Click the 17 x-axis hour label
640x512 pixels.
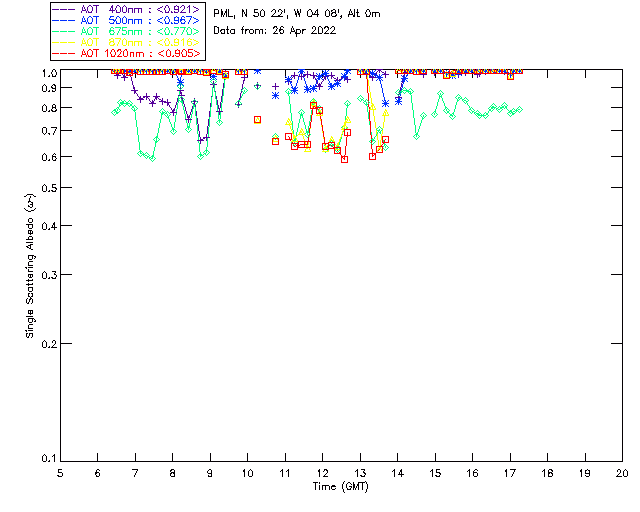510,473
